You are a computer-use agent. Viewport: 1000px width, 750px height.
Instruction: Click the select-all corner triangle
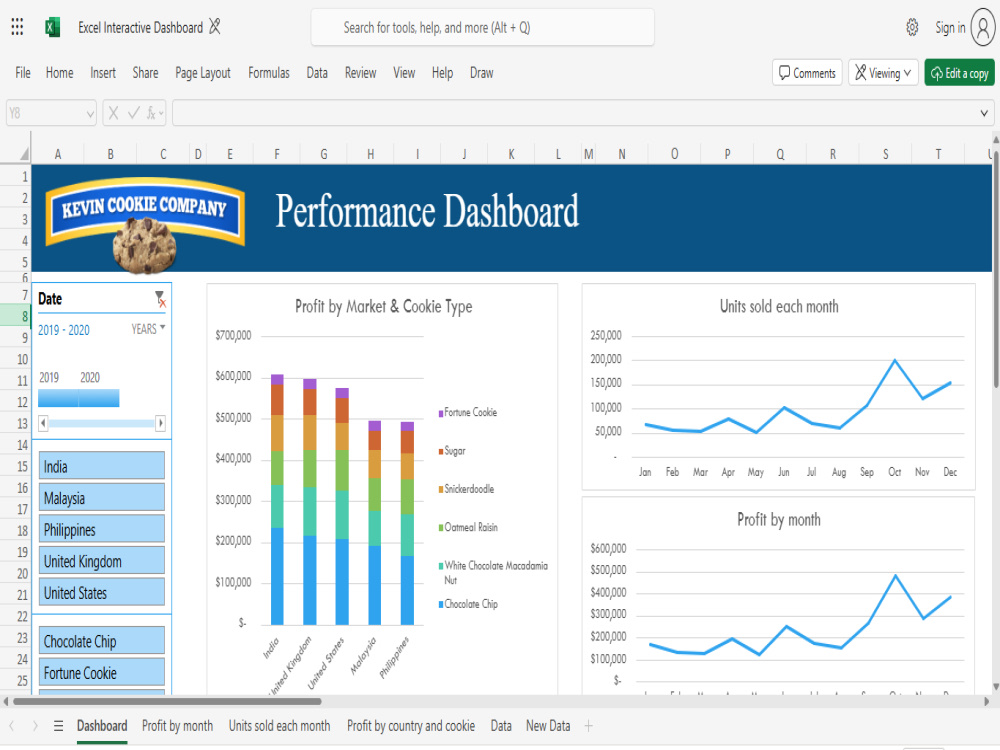click(x=24, y=154)
